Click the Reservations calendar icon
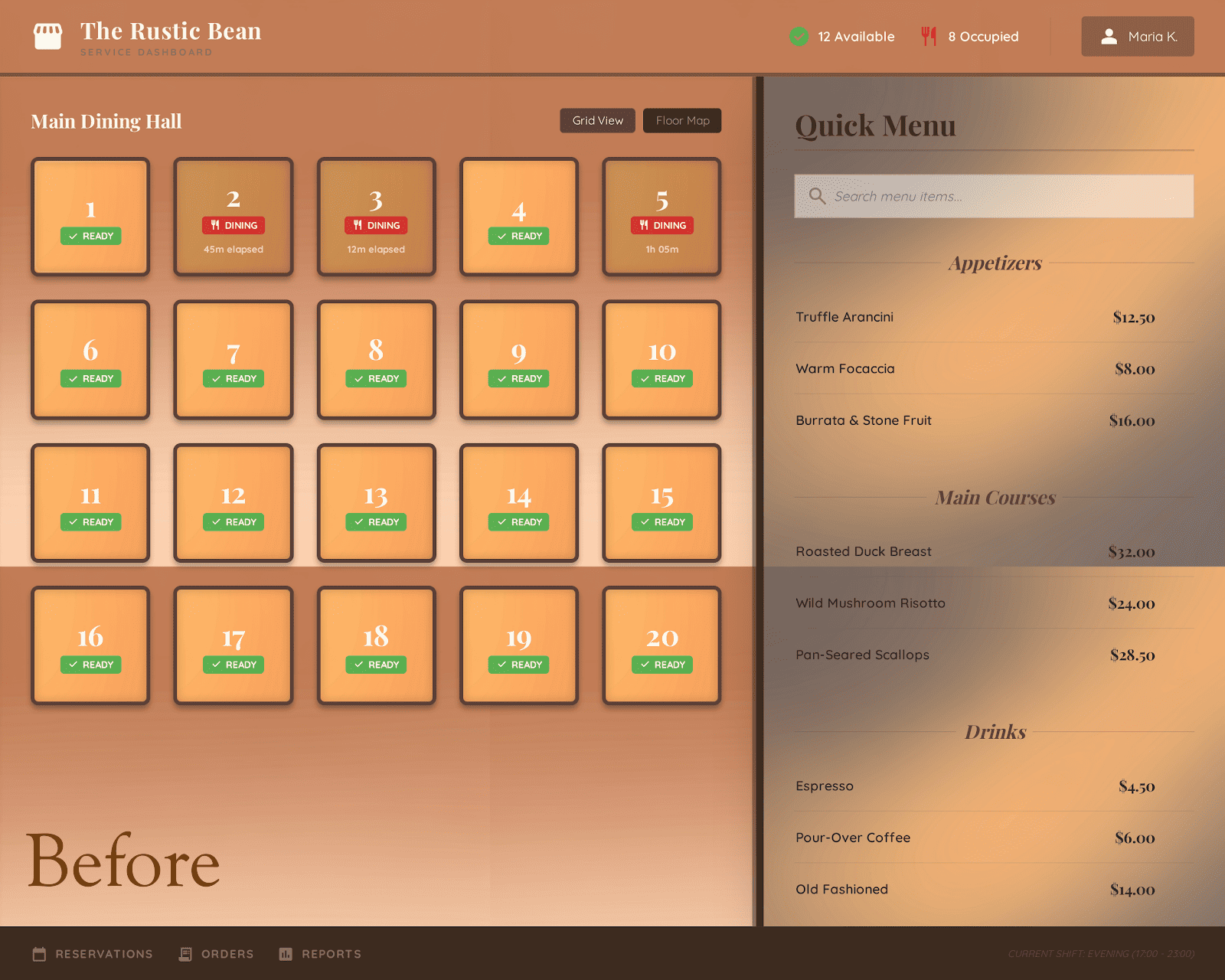 point(39,954)
